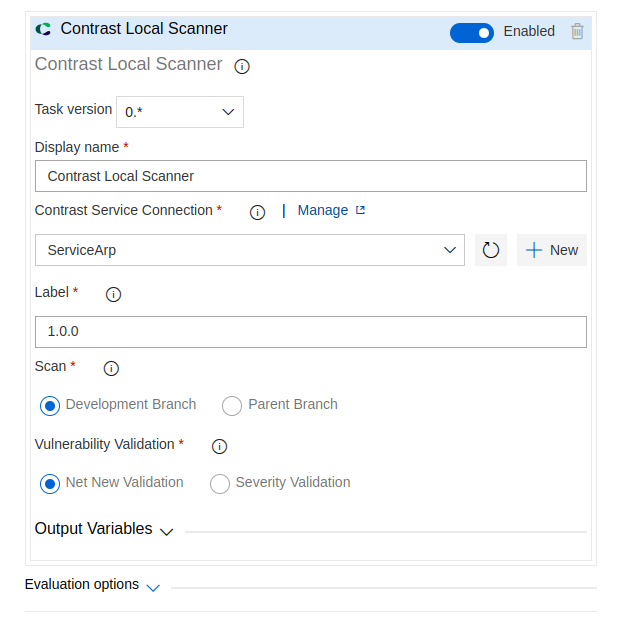Select Severity Validation radio option
Screen dimensions: 623x620
(220, 484)
